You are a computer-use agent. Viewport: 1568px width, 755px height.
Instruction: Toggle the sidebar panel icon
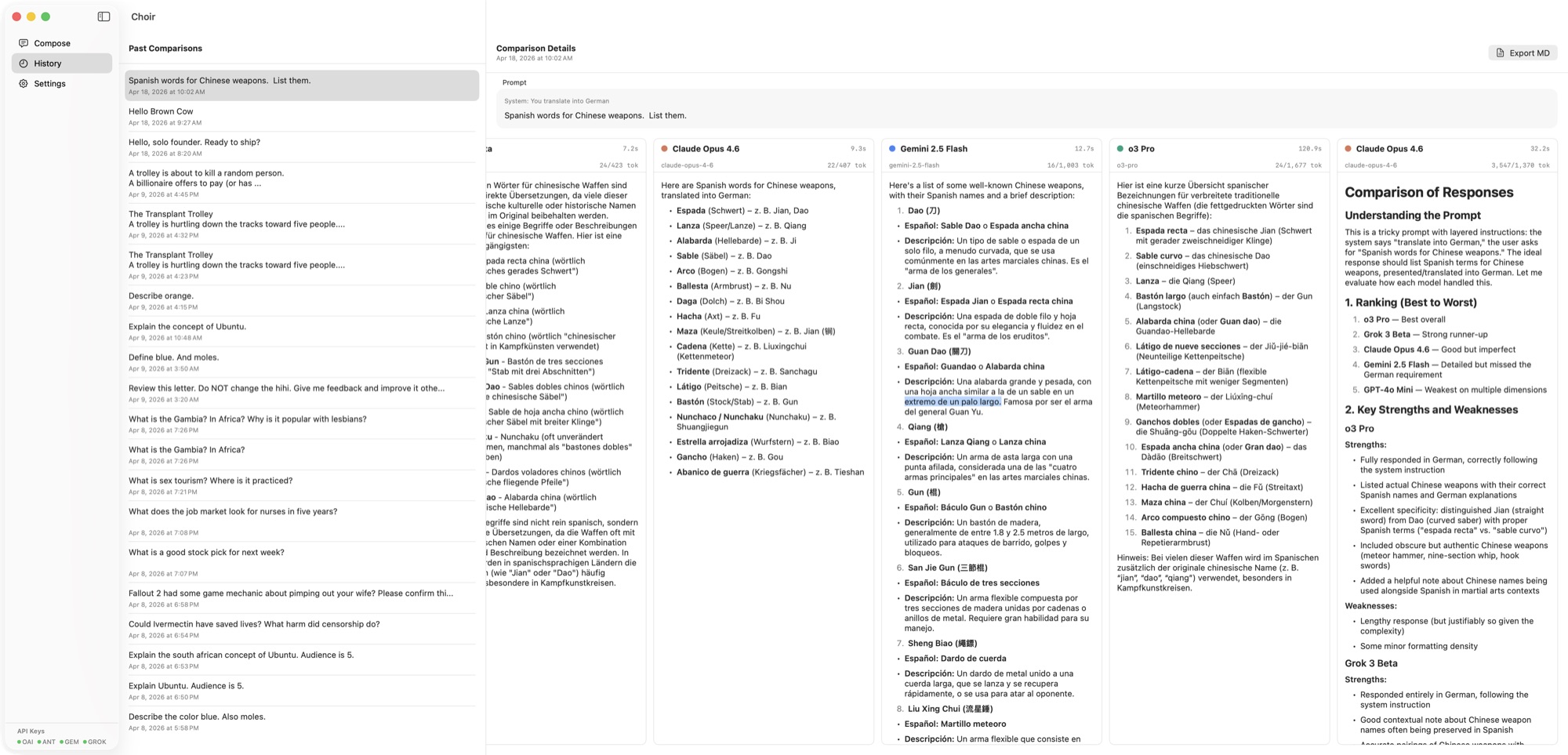tap(103, 16)
